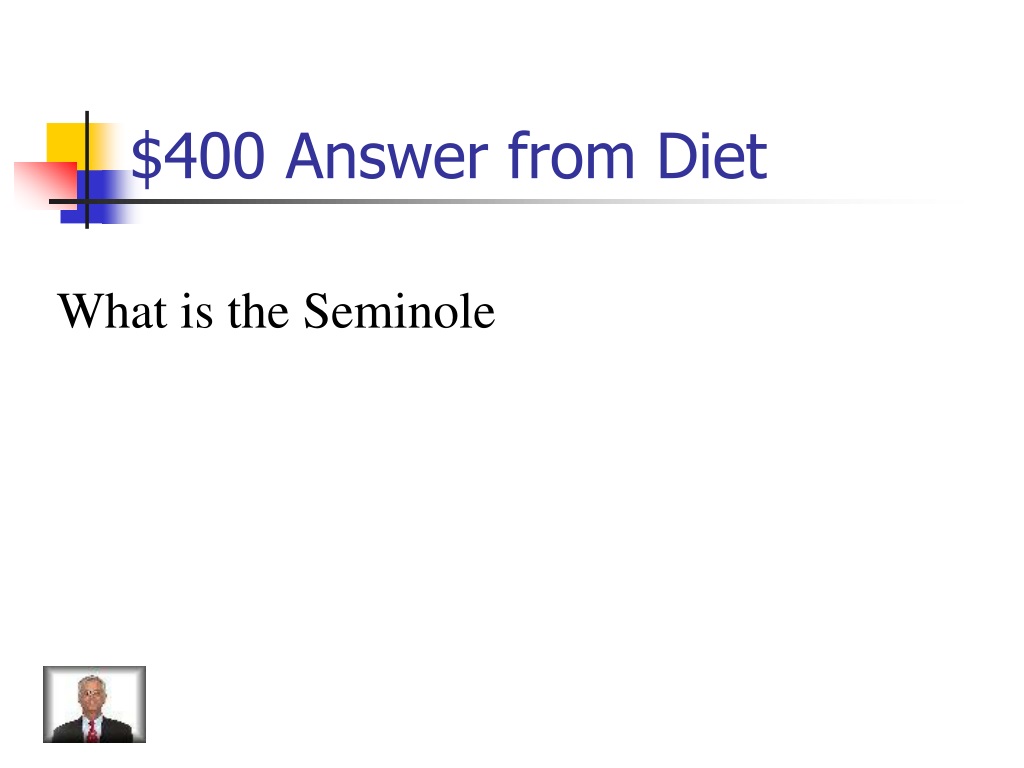Image resolution: width=1024 pixels, height=768 pixels.
Task: Click the man's face in the photo
Action: (90, 694)
